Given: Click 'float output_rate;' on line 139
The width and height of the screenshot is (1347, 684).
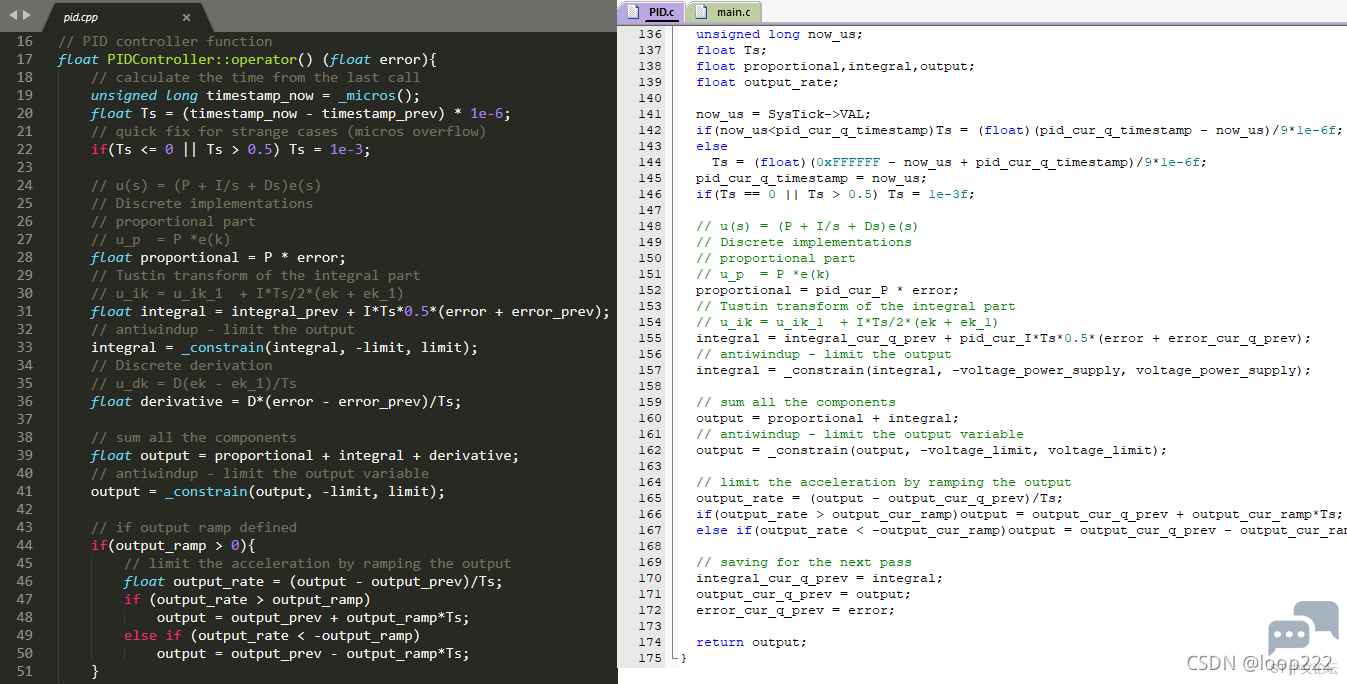Looking at the screenshot, I should [x=767, y=82].
